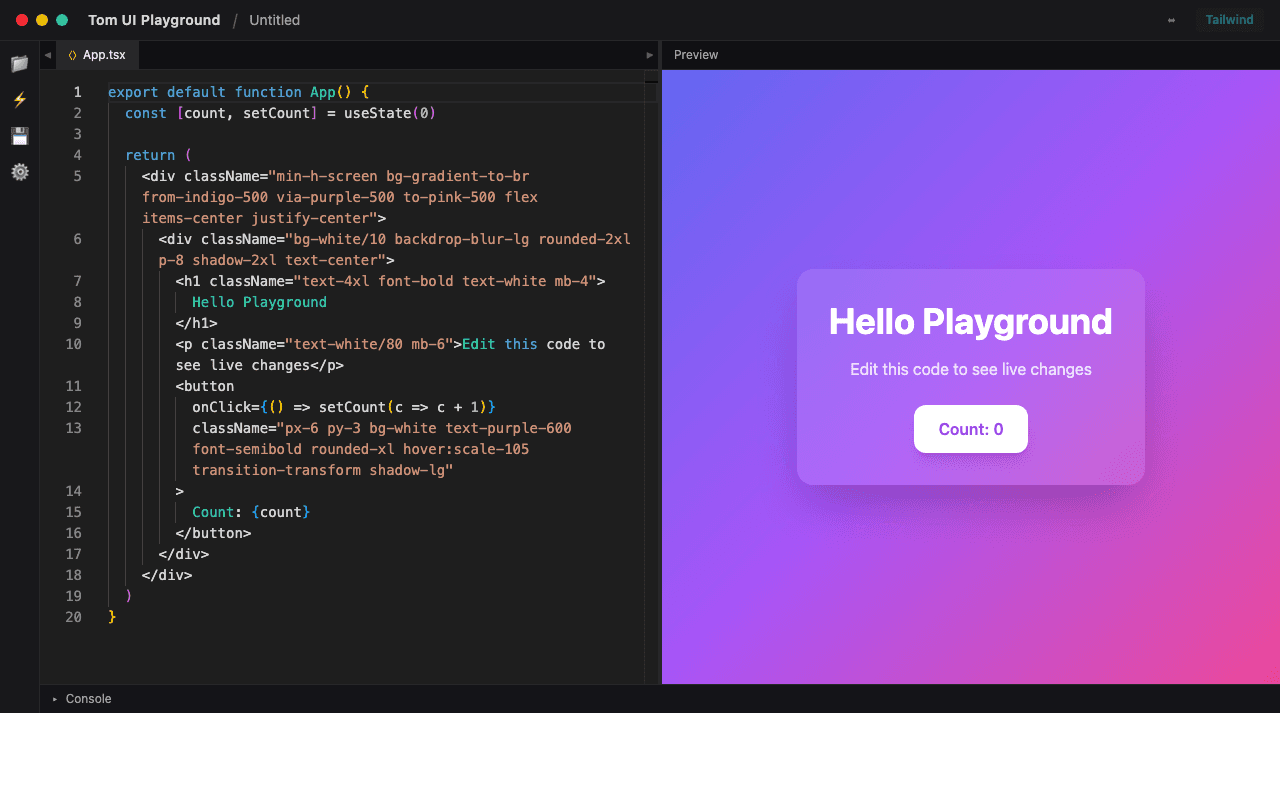Click the Preview panel header
This screenshot has height=800, width=1280.
click(696, 55)
